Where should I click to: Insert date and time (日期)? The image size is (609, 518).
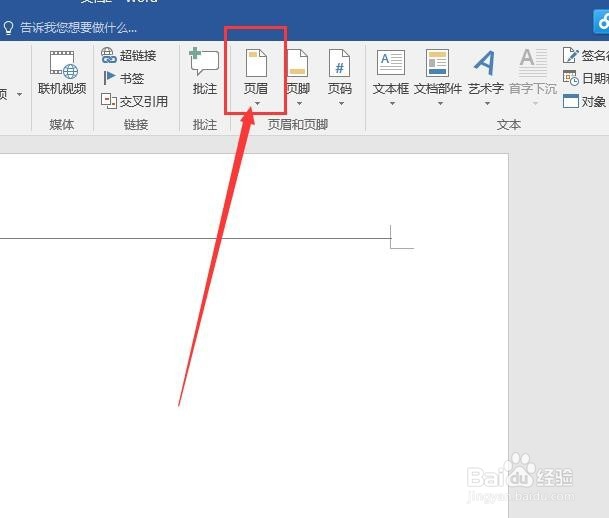(585, 78)
